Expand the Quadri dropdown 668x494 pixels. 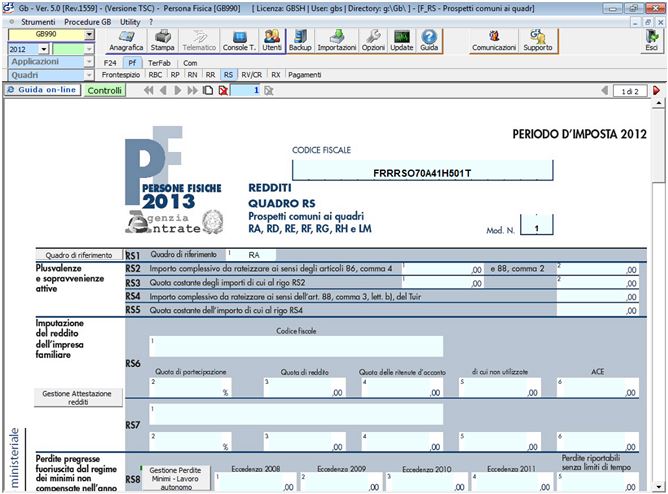pos(89,75)
